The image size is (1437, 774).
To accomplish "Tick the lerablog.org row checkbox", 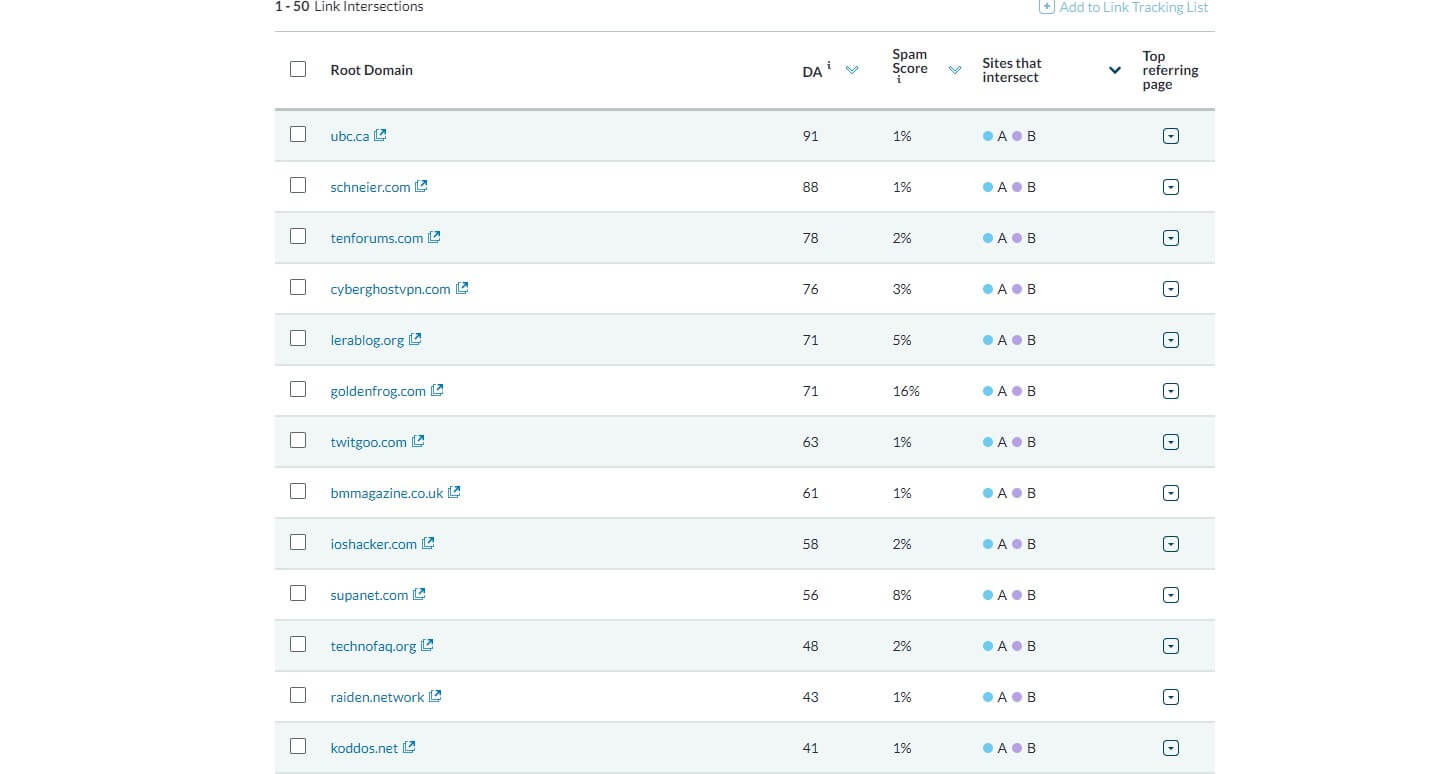I will pyautogui.click(x=298, y=338).
